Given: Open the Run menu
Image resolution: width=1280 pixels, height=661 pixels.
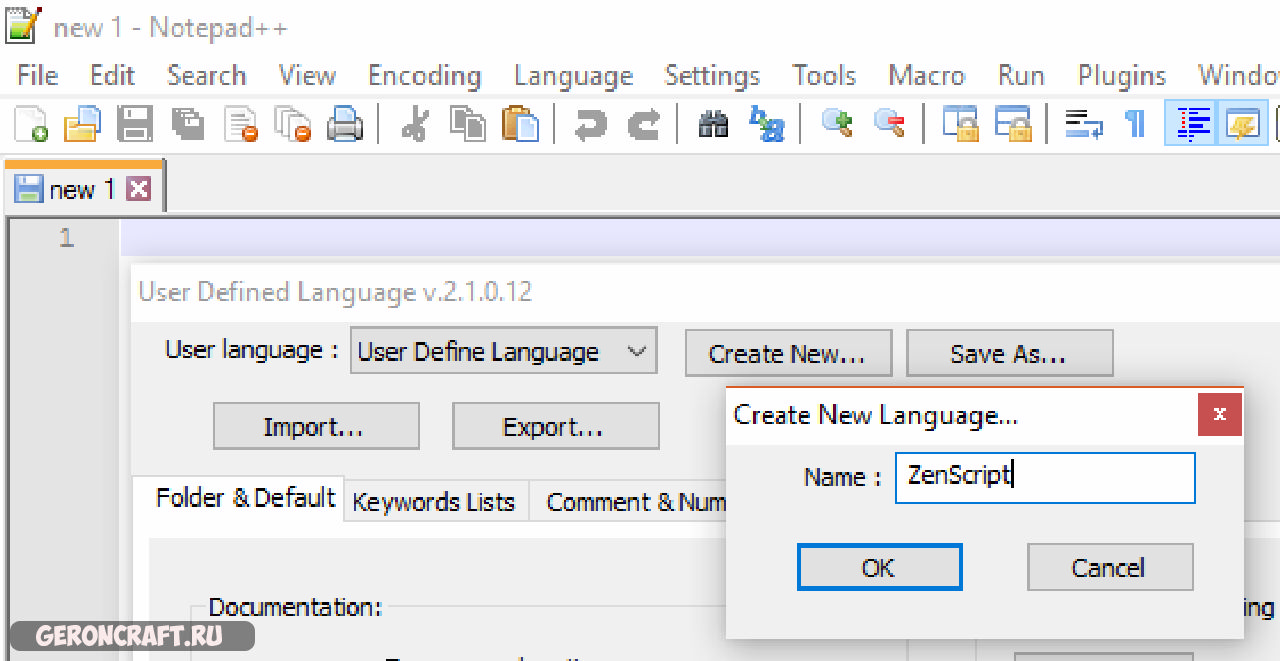Looking at the screenshot, I should [1021, 76].
